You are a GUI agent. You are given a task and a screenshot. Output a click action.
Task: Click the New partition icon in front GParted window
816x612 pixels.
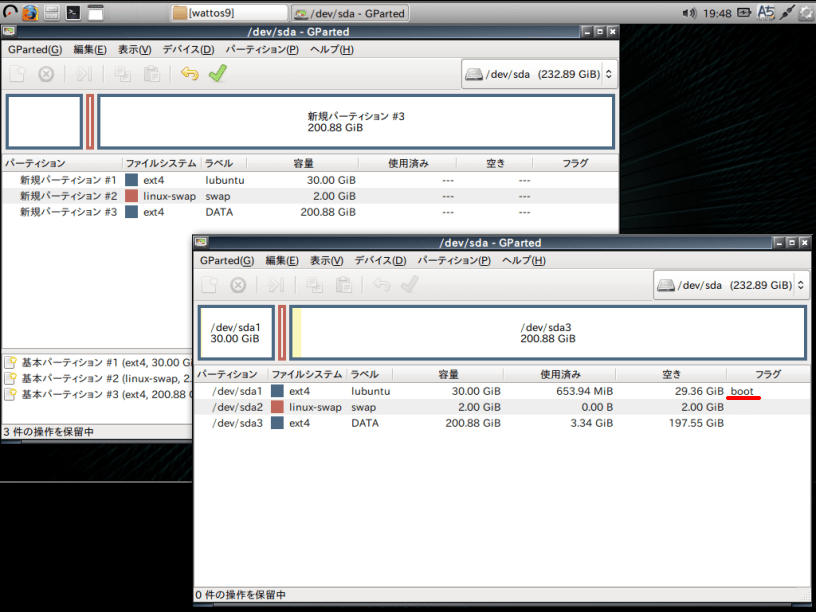[209, 285]
